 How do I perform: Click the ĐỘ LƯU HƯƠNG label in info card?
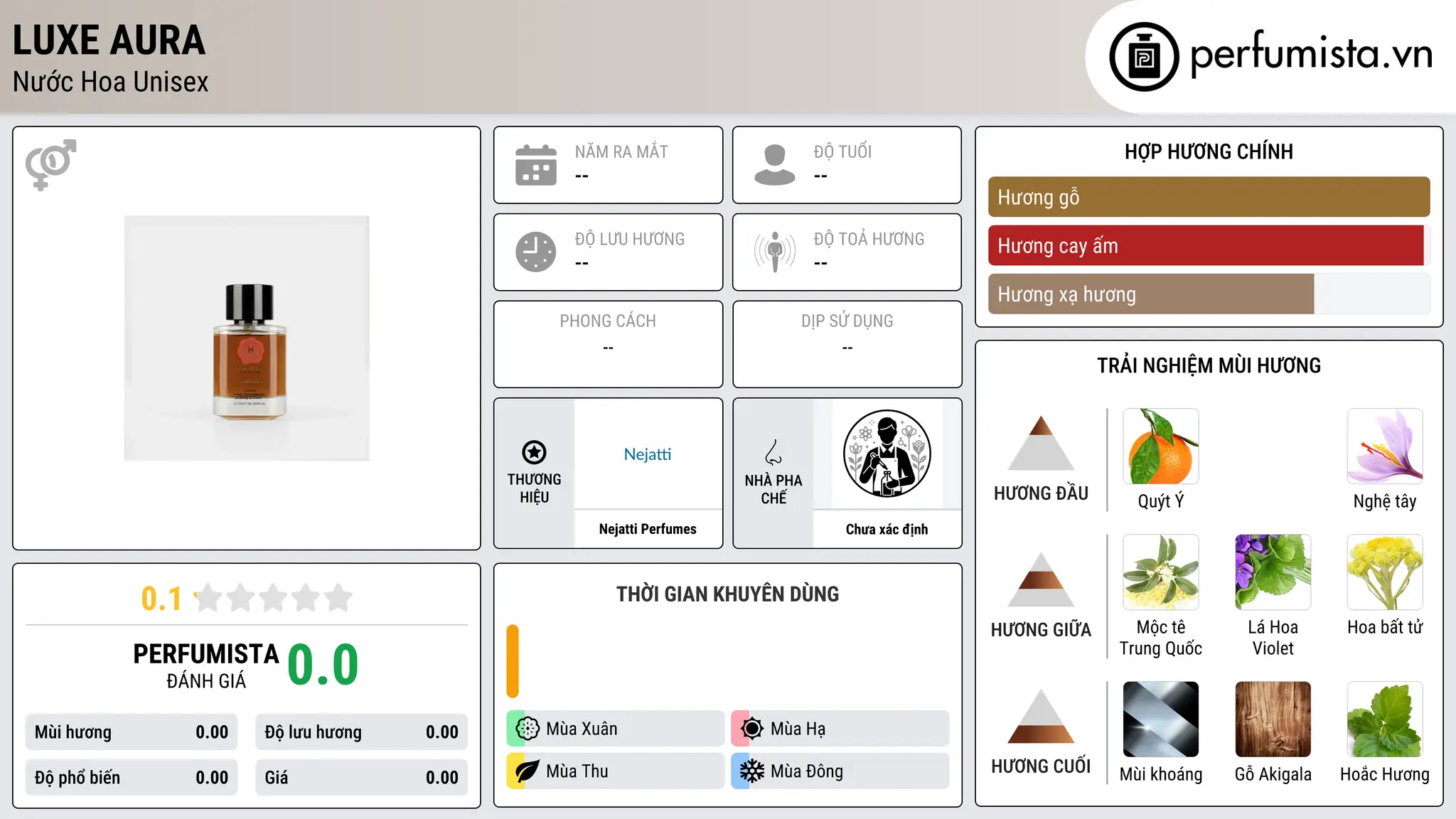click(630, 239)
